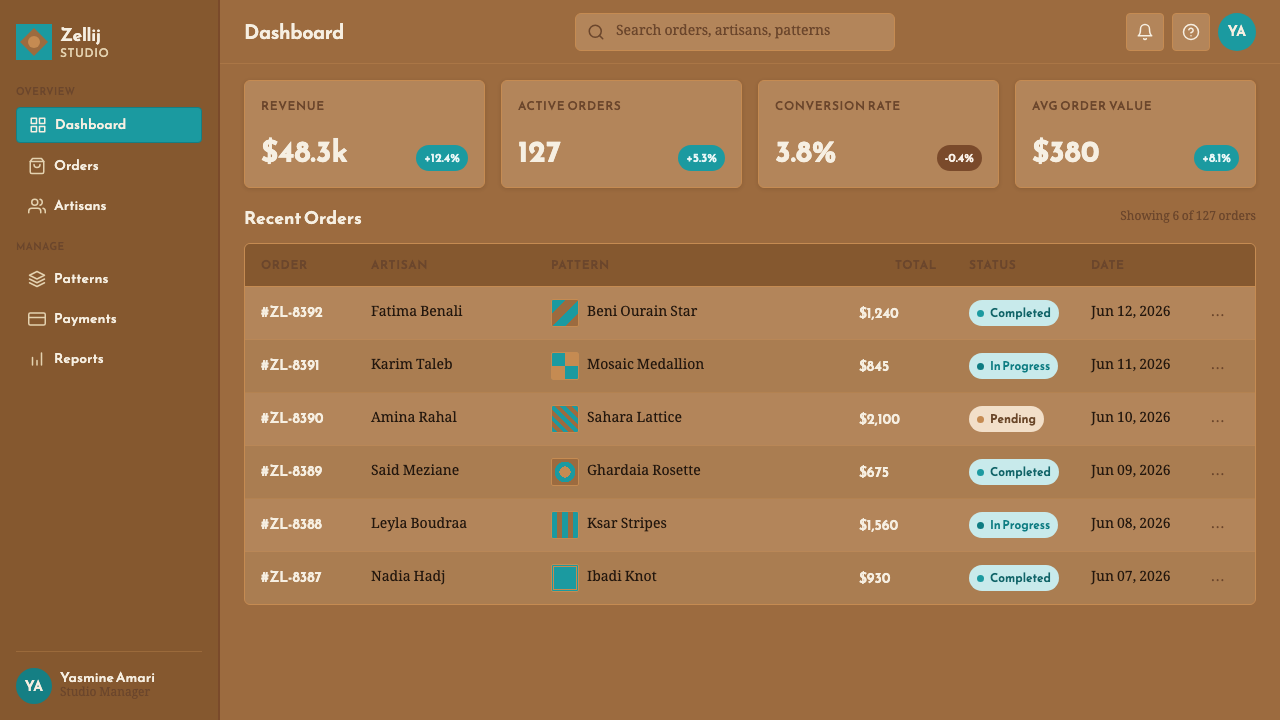
Task: Click order ID #ZL-8391
Action: [290, 366]
